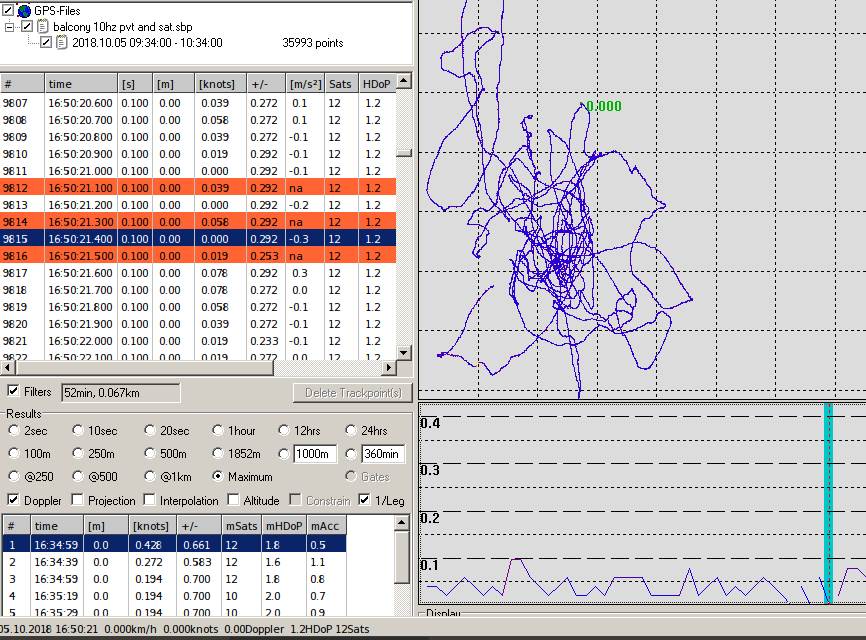Screen dimensions: 866x640
Task: Click the balcony 10hz sbp file icon
Action: coord(42,27)
